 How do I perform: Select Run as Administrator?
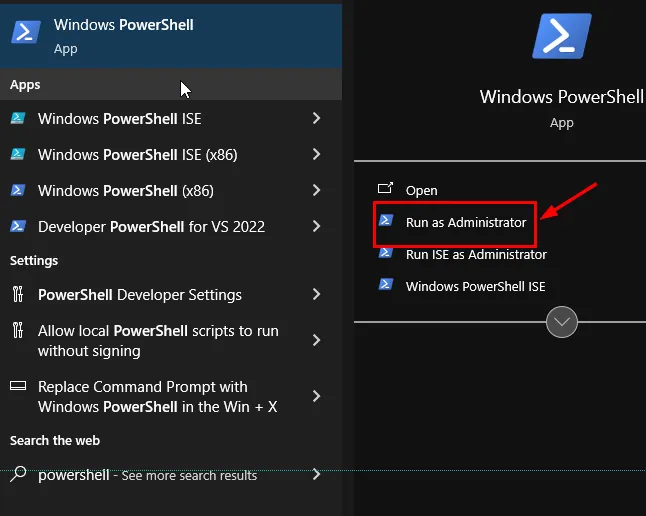pos(465,222)
